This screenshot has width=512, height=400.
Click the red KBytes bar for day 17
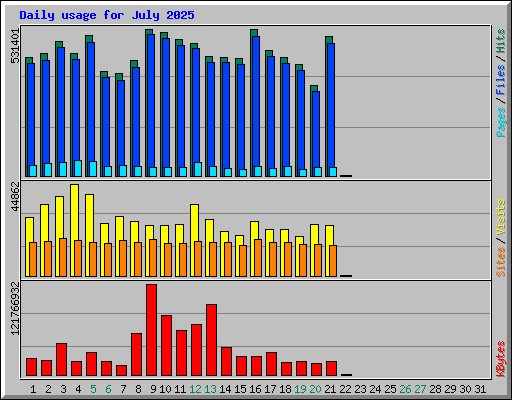click(x=271, y=364)
